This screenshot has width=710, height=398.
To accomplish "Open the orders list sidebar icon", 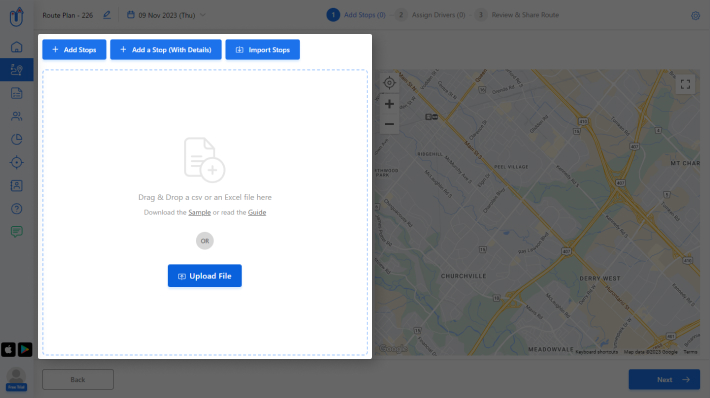I will [x=16, y=93].
